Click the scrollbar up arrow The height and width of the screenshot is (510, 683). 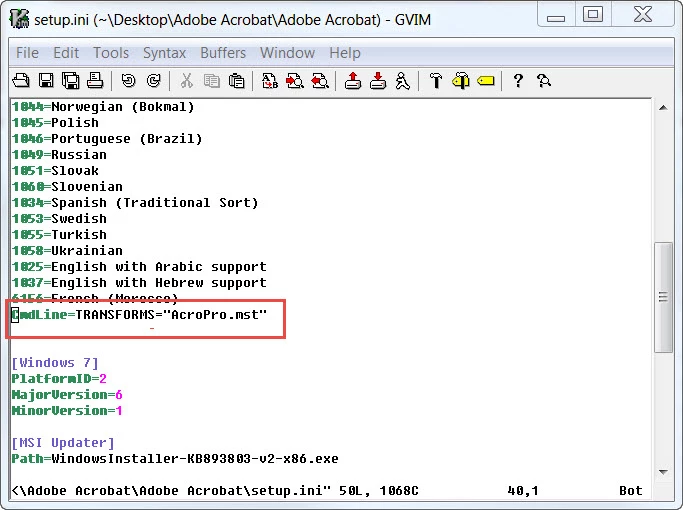click(663, 108)
